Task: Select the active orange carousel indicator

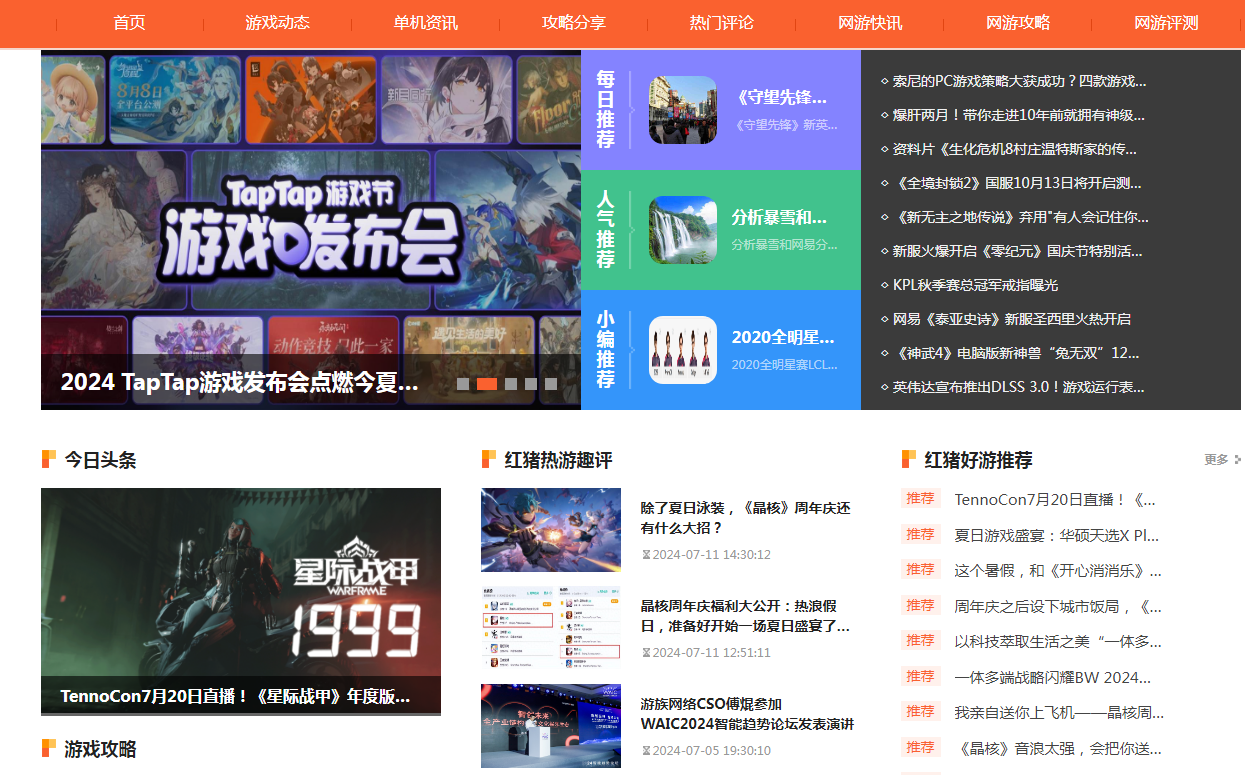Action: 487,384
